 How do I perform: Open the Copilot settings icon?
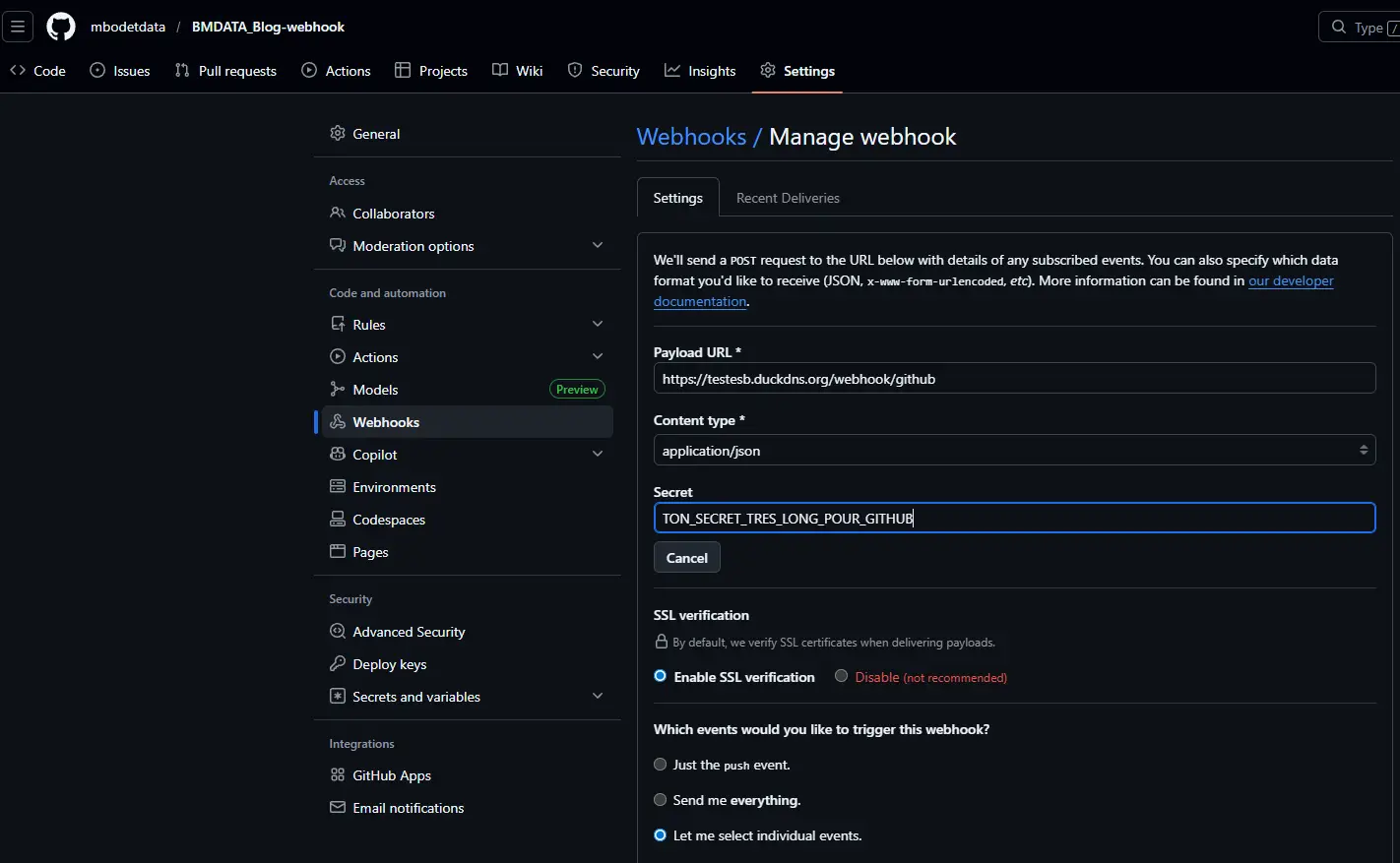tap(338, 454)
